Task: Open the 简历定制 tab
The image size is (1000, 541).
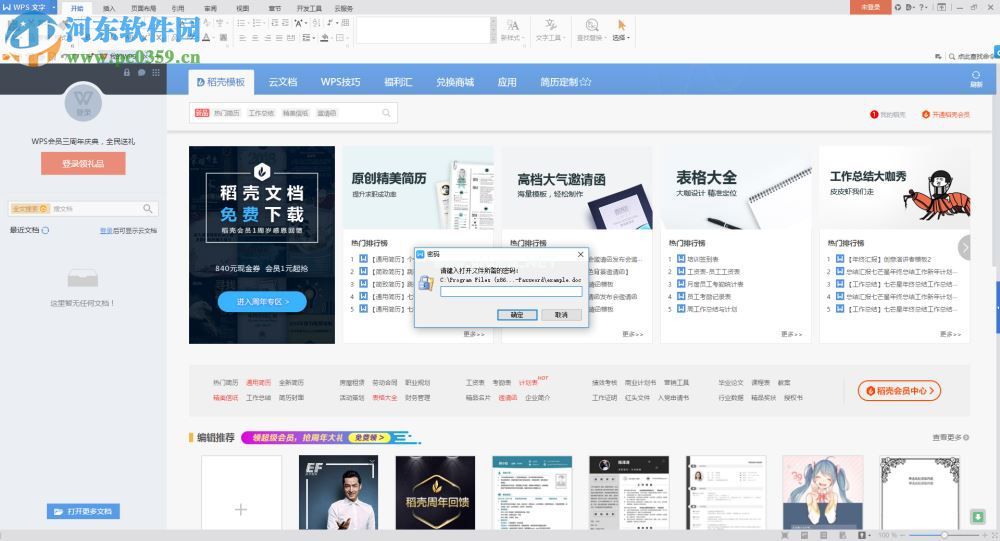Action: 566,82
